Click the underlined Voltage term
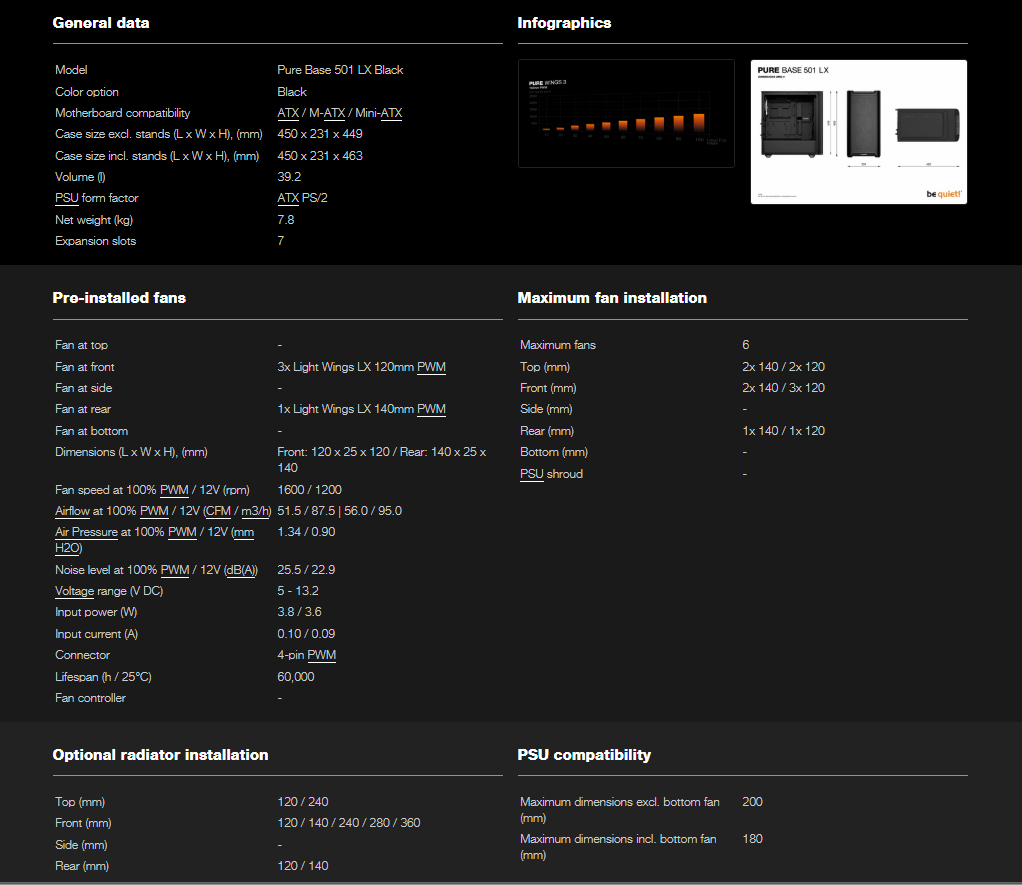The width and height of the screenshot is (1022, 885). [x=75, y=591]
